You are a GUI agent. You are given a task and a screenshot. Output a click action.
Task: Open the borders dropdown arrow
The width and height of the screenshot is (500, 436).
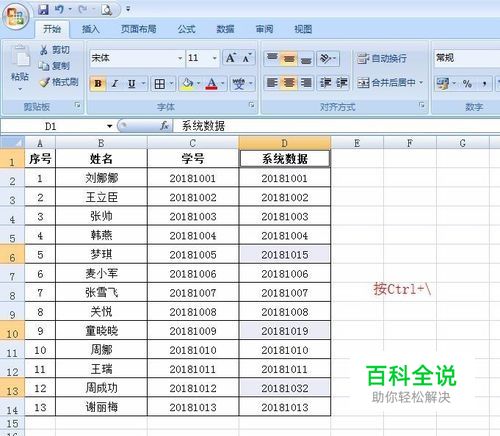coord(172,83)
